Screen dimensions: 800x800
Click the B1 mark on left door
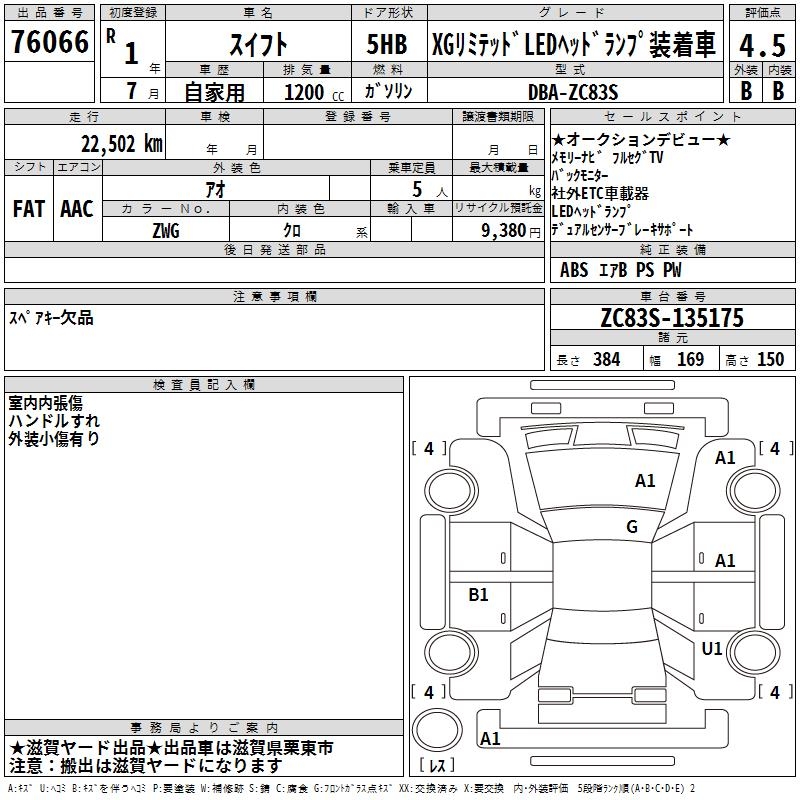coord(478,594)
